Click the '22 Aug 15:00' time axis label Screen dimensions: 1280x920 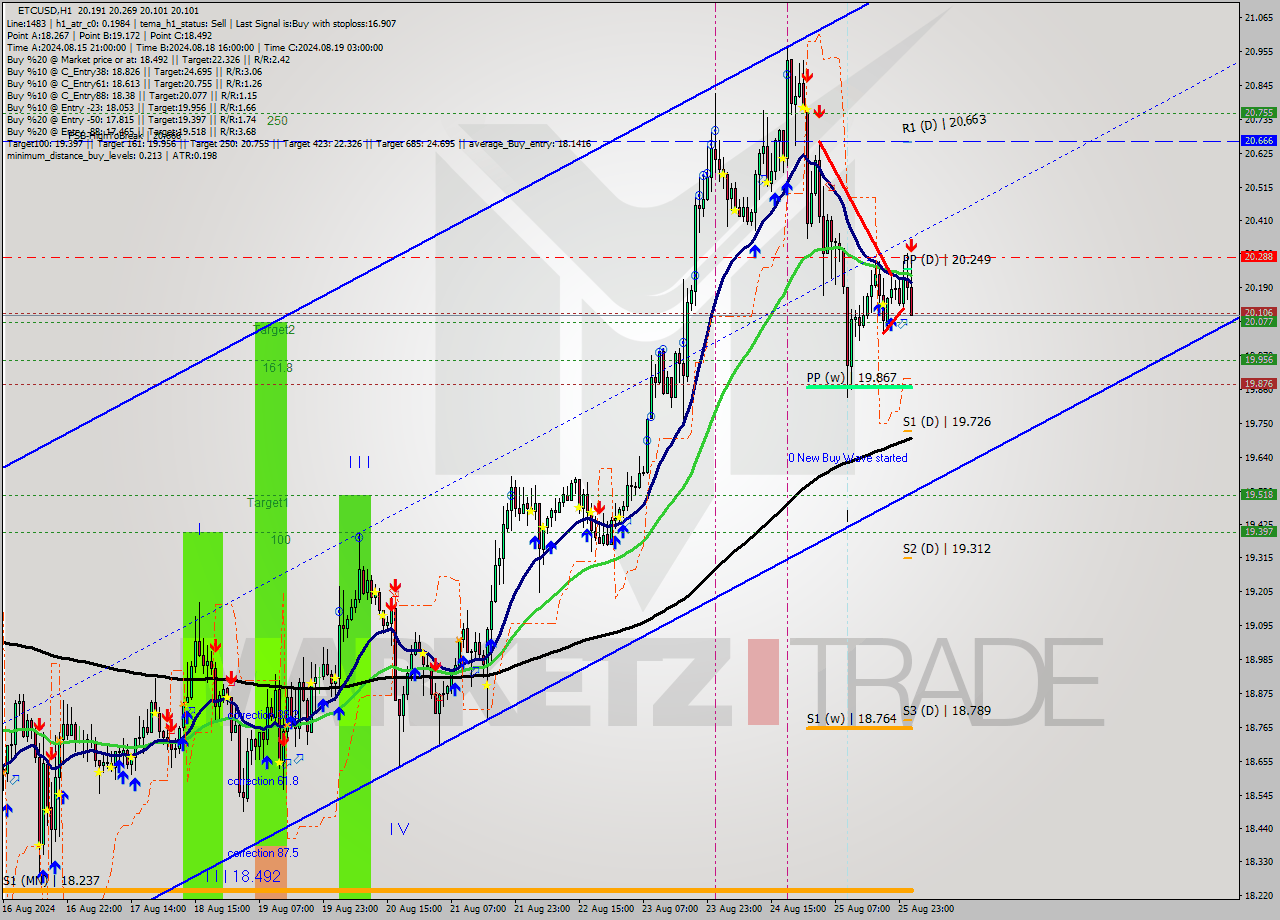(605, 909)
